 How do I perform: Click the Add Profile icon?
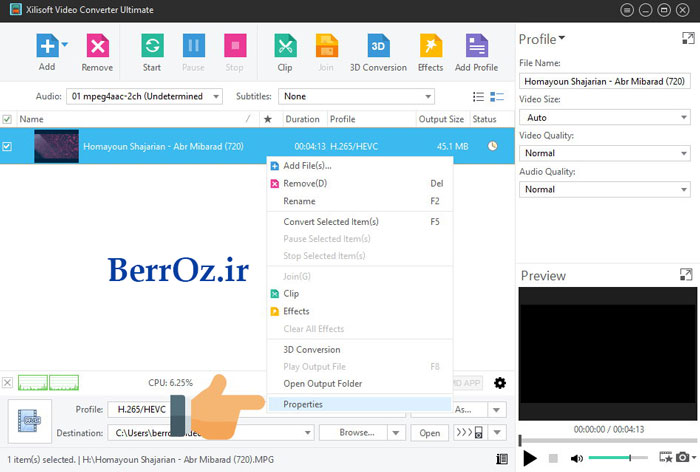476,47
